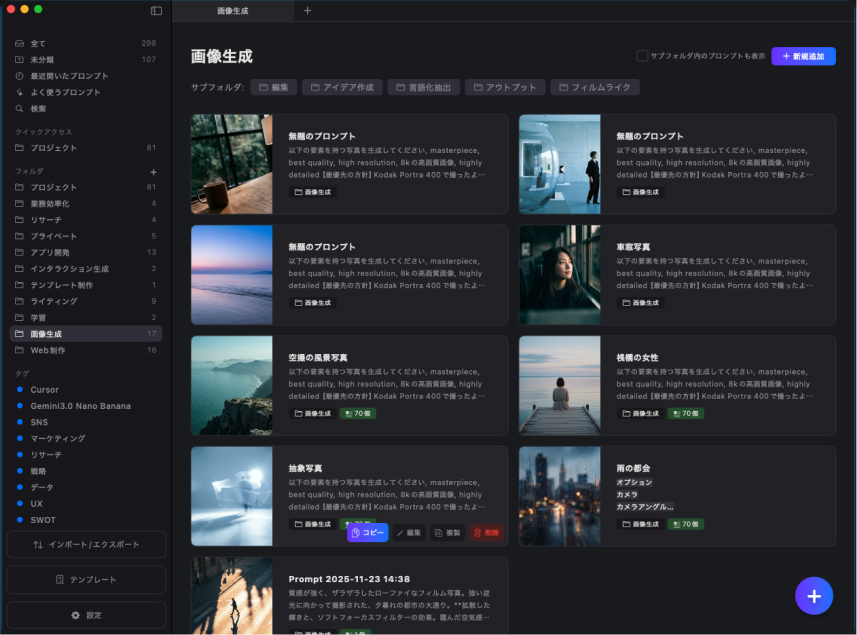Open 全て prompts in sidebar
Viewport: 857px width, 635px height.
(x=86, y=43)
